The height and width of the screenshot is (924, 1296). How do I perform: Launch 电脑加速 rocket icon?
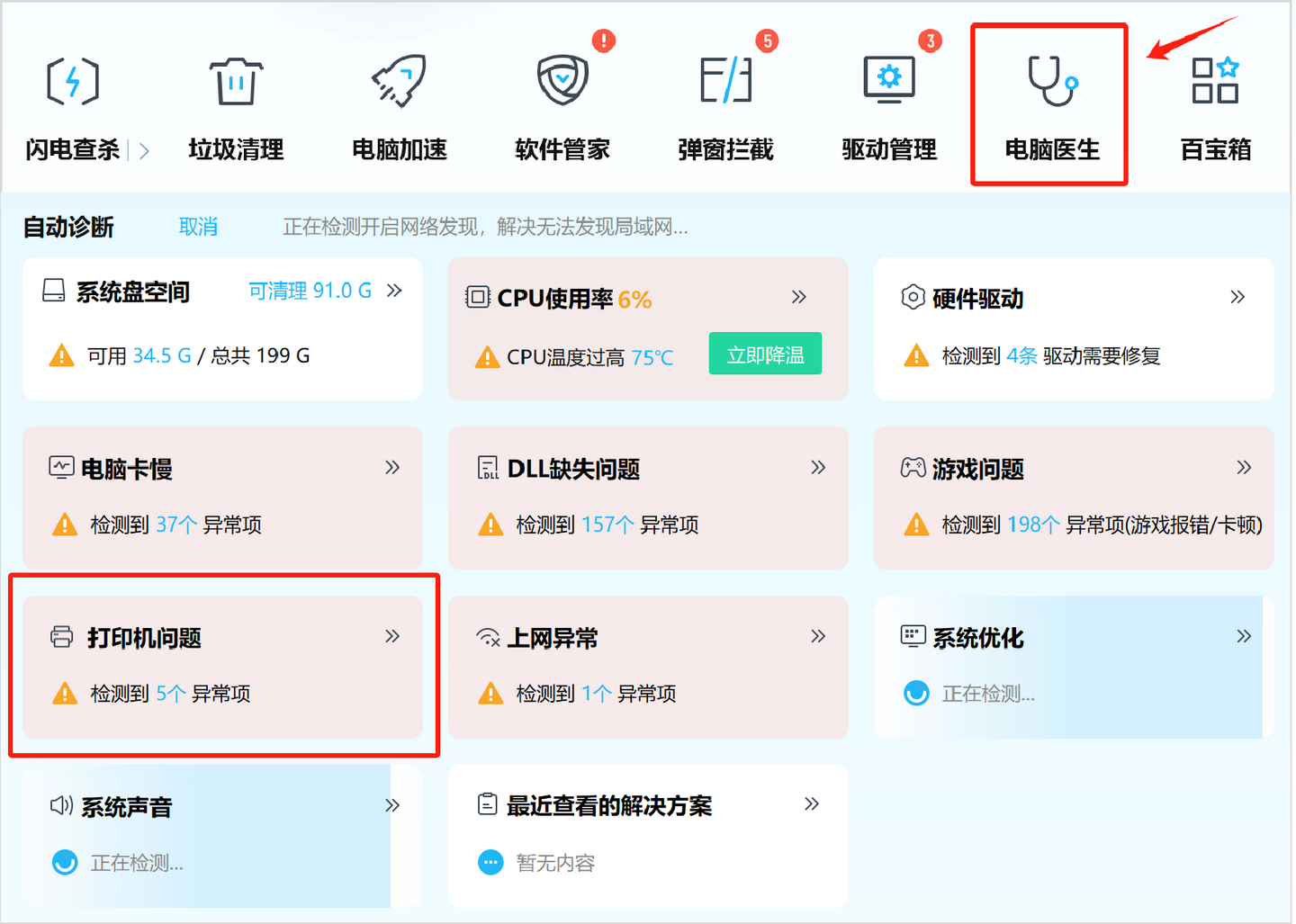coord(400,81)
